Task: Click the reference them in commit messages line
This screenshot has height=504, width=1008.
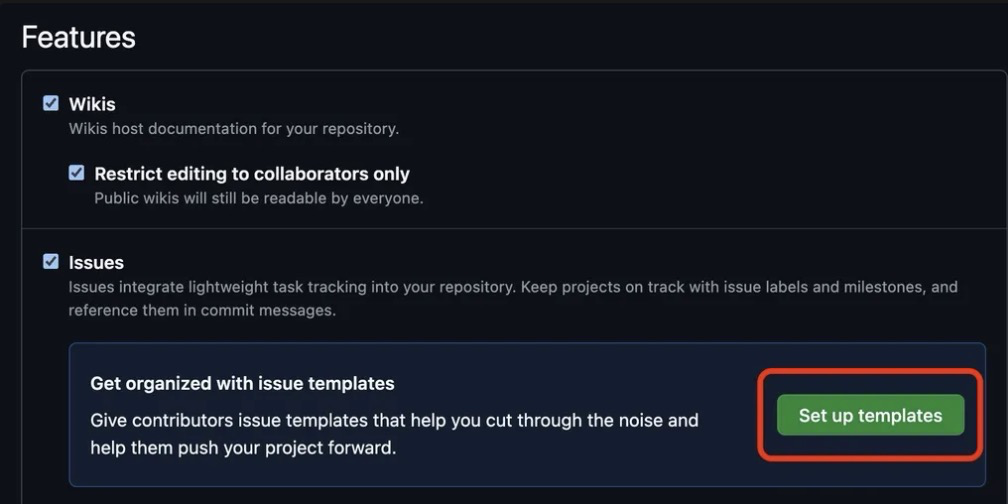Action: tap(202, 310)
